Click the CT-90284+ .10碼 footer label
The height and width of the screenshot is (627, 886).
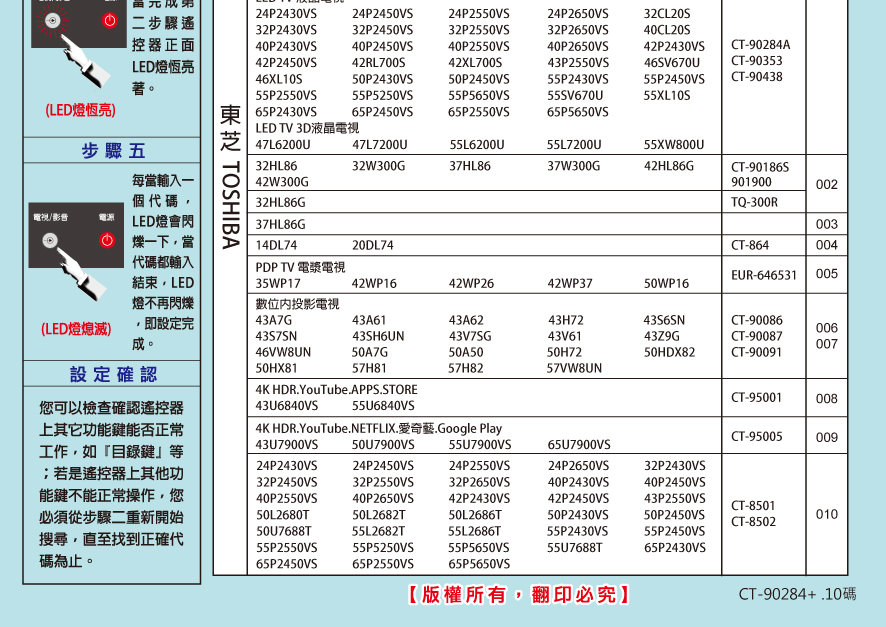(x=797, y=594)
